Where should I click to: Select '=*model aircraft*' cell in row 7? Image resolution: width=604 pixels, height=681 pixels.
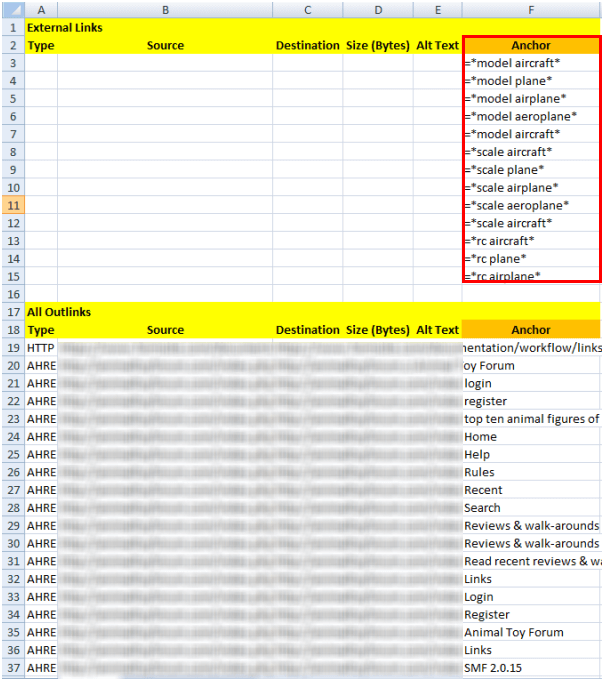(531, 134)
